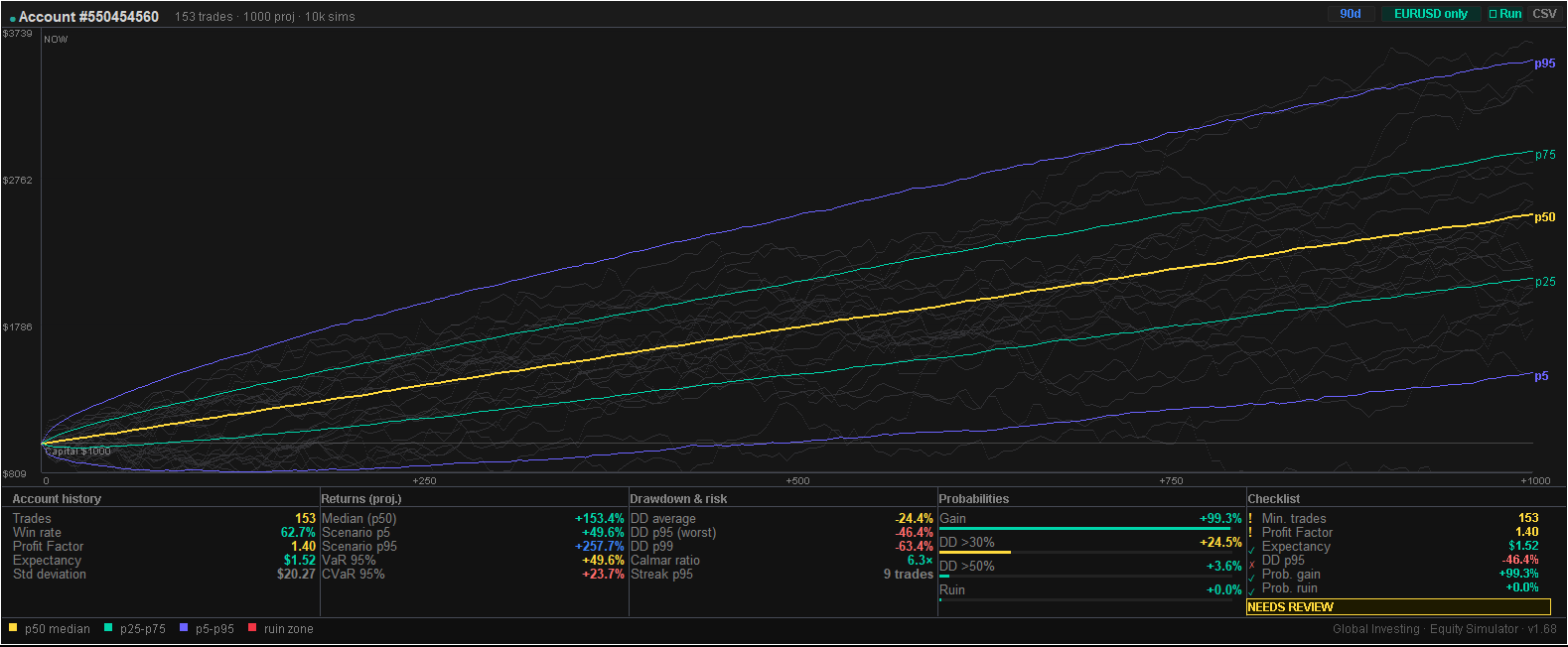This screenshot has width=1568, height=647.
Task: Click the purple p5-p95 legend swatch
Action: click(x=184, y=627)
